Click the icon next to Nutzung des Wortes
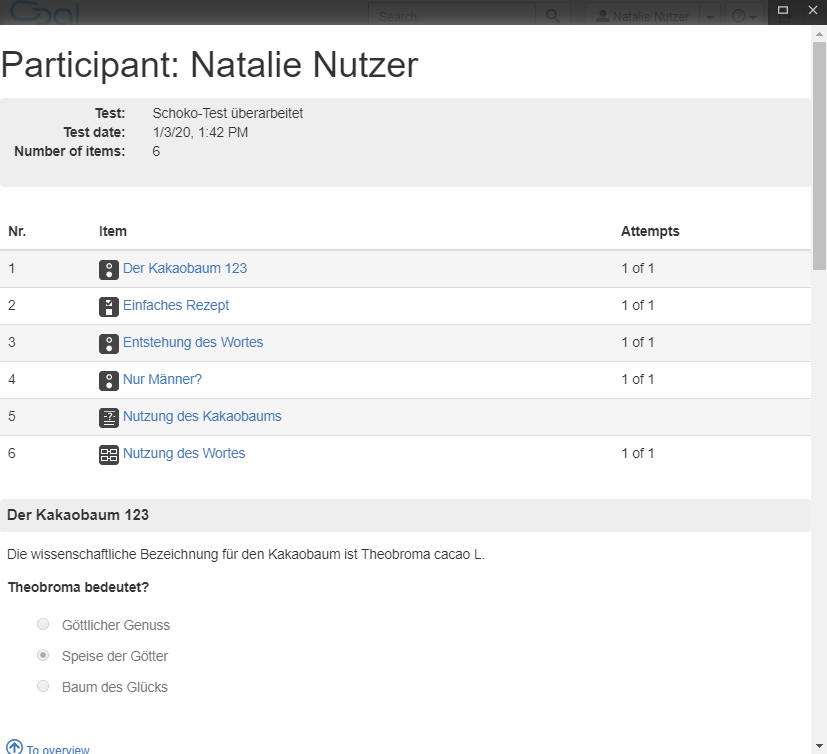 [109, 454]
